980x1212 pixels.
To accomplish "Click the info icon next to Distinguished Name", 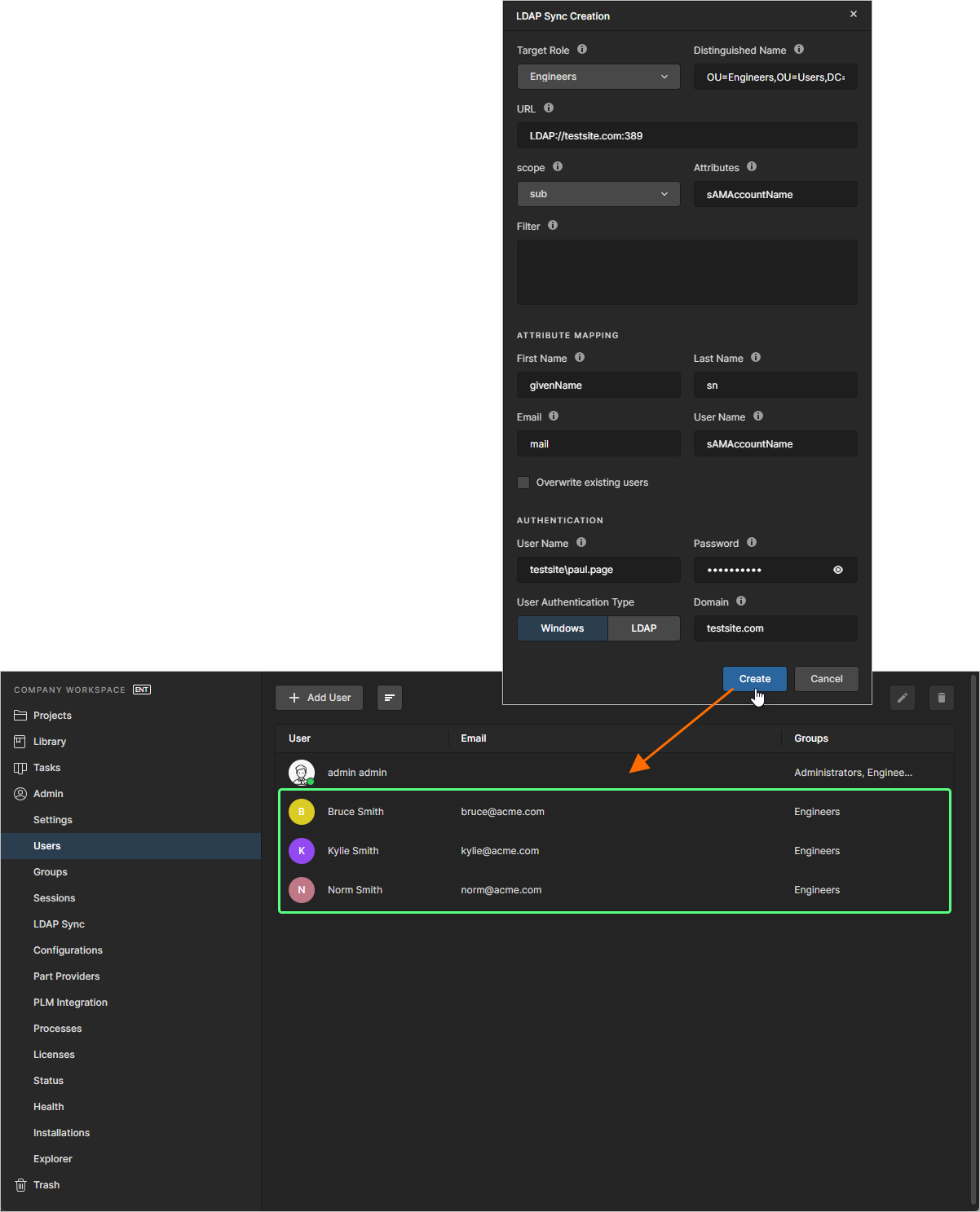I will [798, 49].
